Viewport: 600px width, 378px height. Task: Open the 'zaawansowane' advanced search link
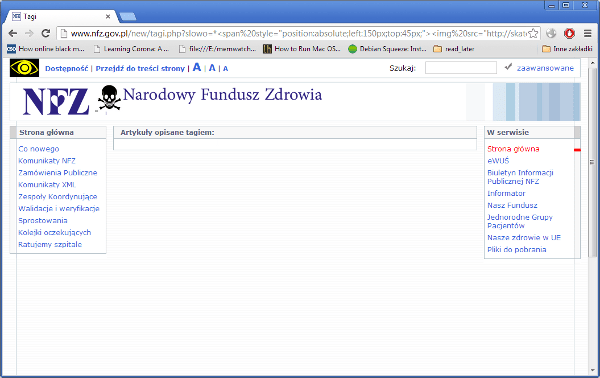tap(545, 68)
